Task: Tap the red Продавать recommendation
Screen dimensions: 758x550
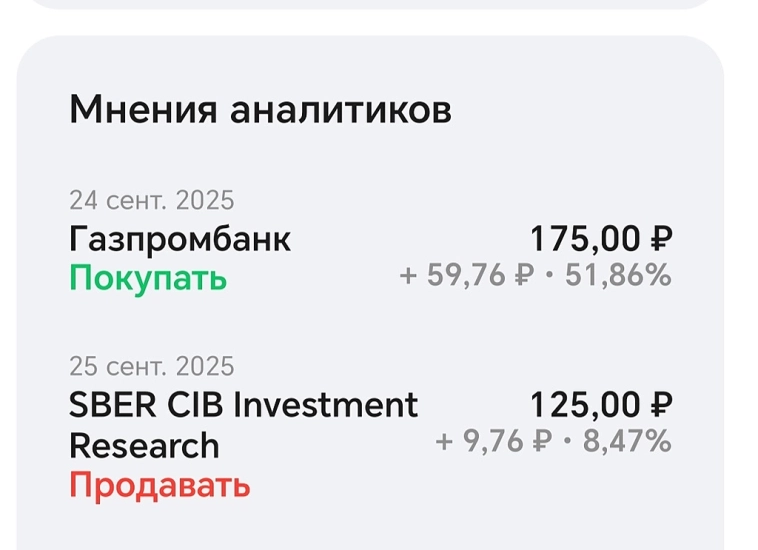Action: (x=159, y=486)
